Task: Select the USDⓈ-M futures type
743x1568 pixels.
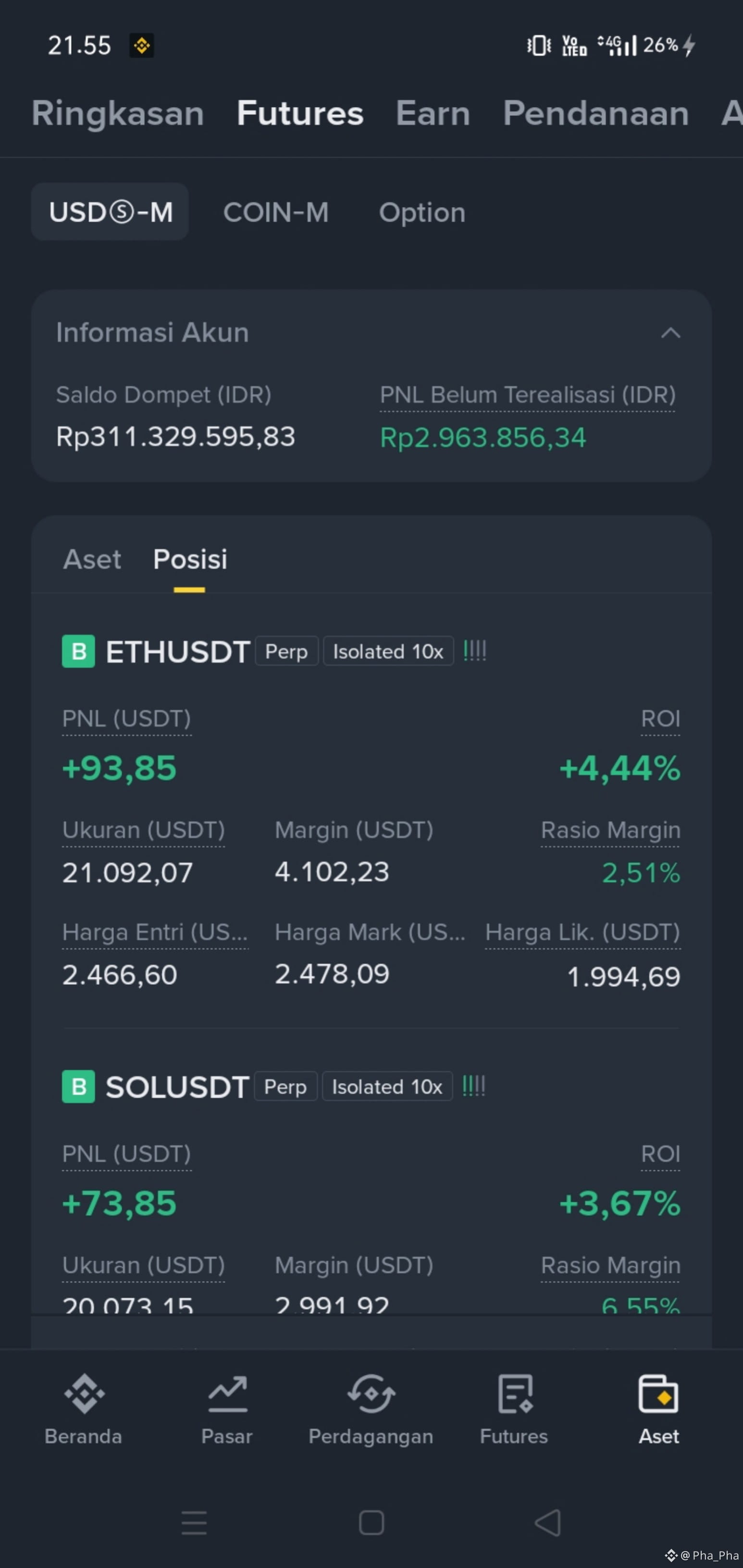Action: pos(110,211)
